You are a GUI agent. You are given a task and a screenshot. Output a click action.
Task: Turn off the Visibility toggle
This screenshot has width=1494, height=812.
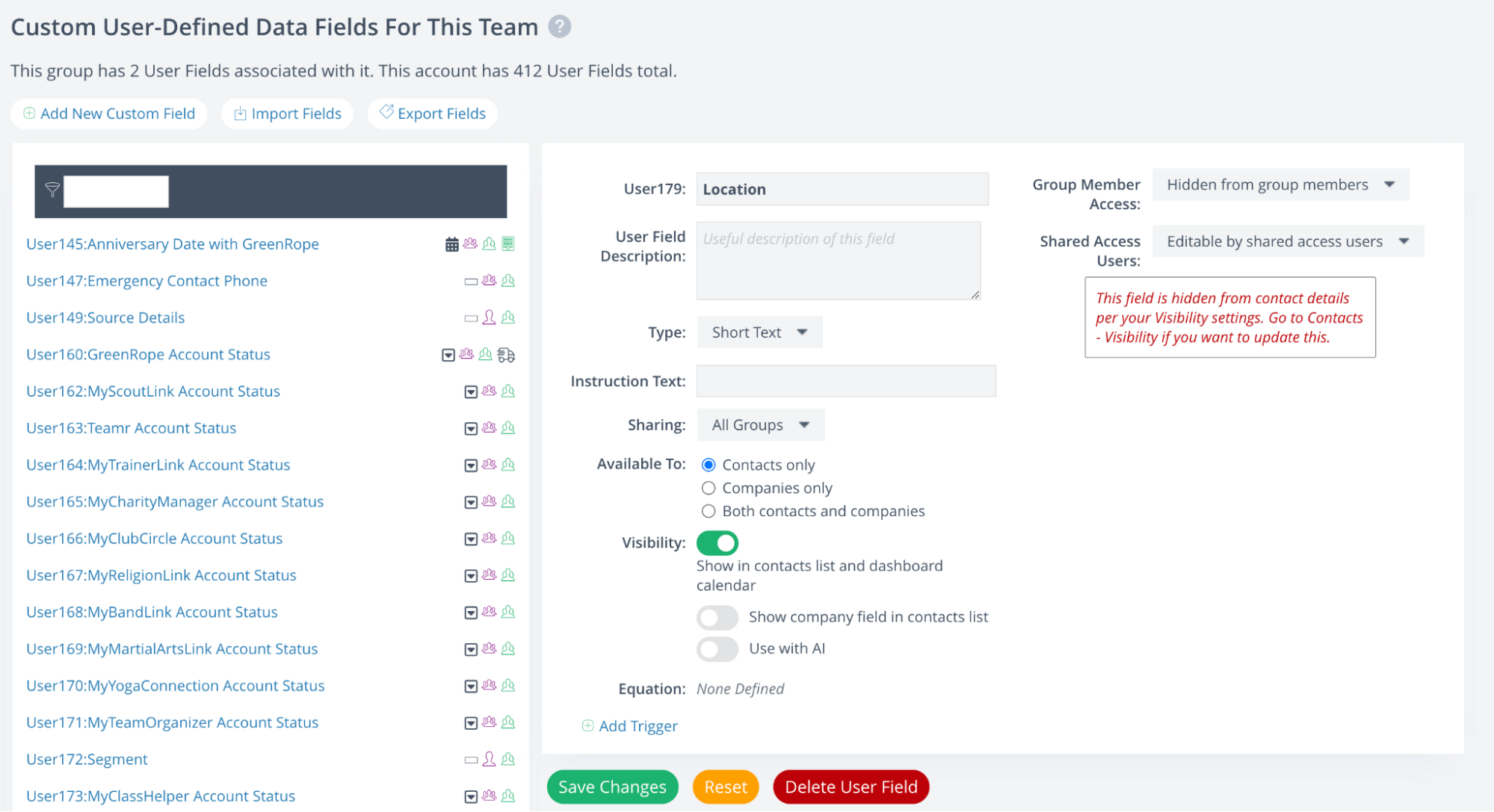(x=717, y=543)
